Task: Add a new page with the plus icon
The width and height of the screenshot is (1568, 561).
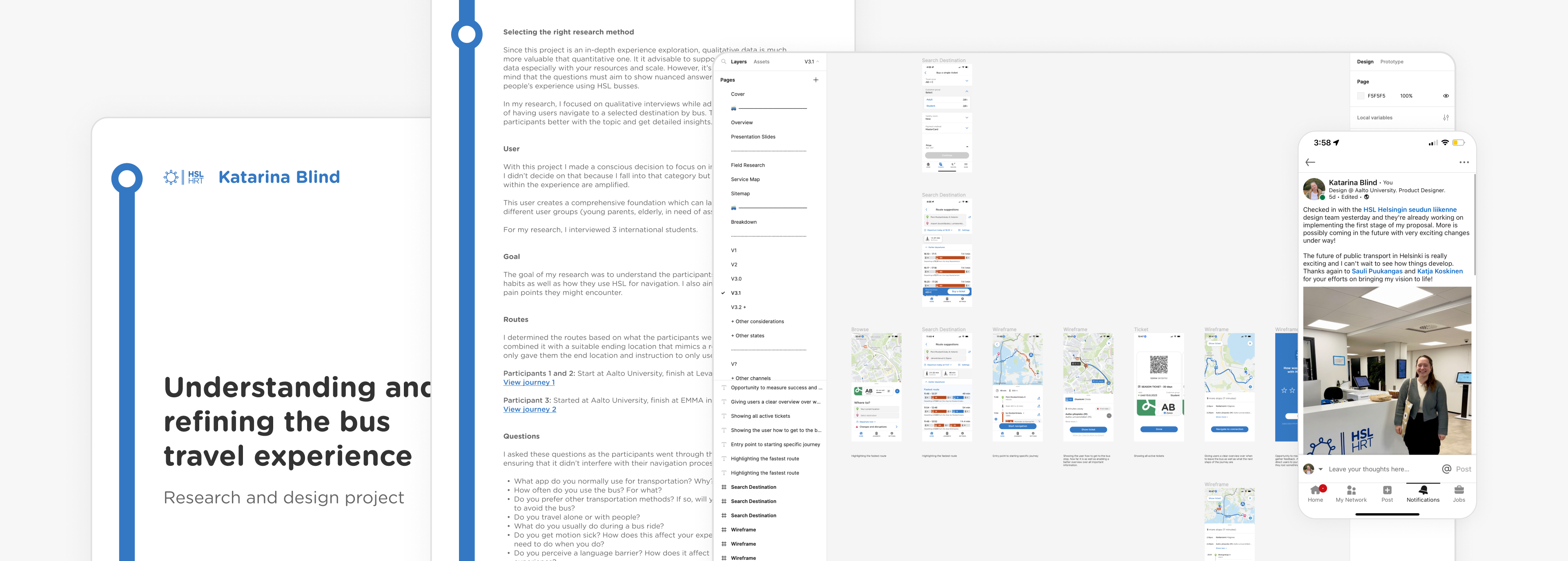Action: point(816,80)
